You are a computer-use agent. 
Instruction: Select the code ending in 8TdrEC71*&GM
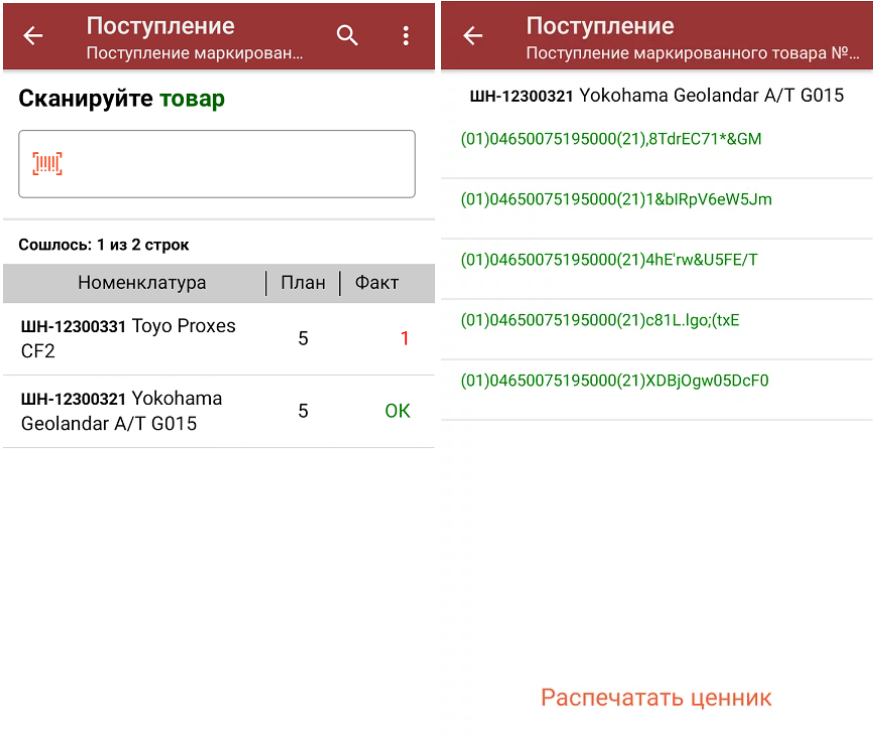click(x=611, y=139)
